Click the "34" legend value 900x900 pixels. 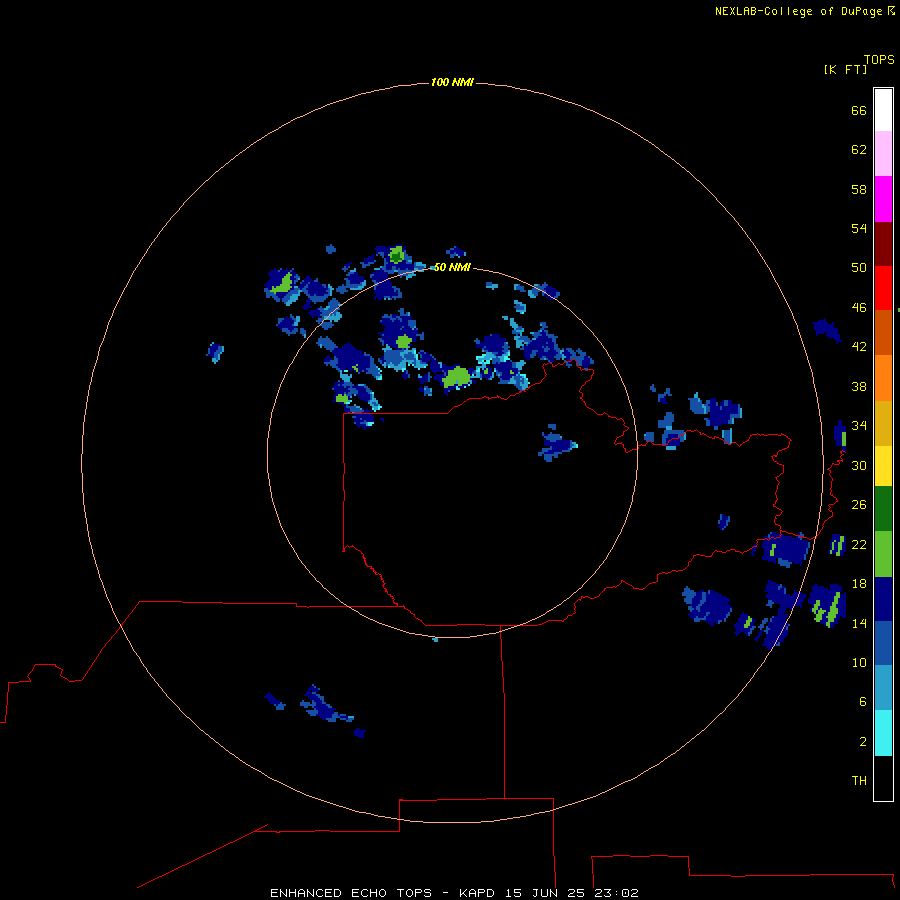click(859, 426)
